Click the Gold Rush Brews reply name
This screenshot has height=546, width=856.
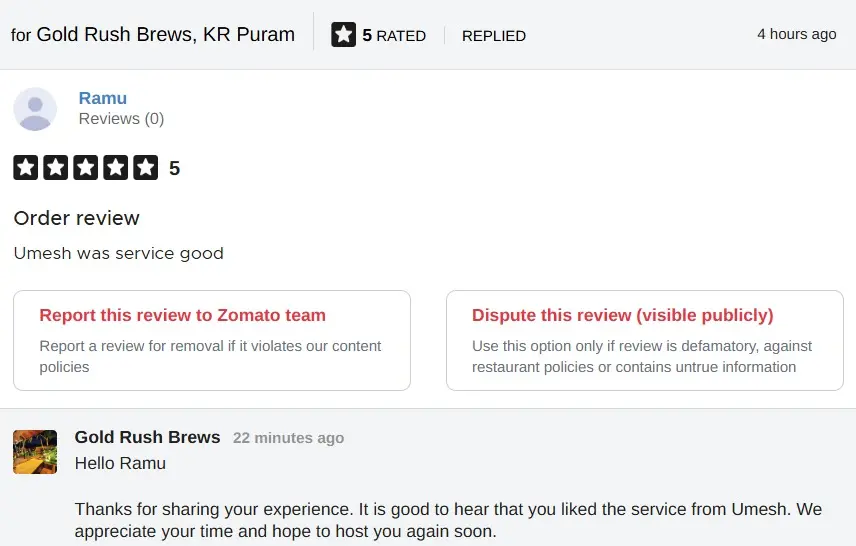coord(147,437)
